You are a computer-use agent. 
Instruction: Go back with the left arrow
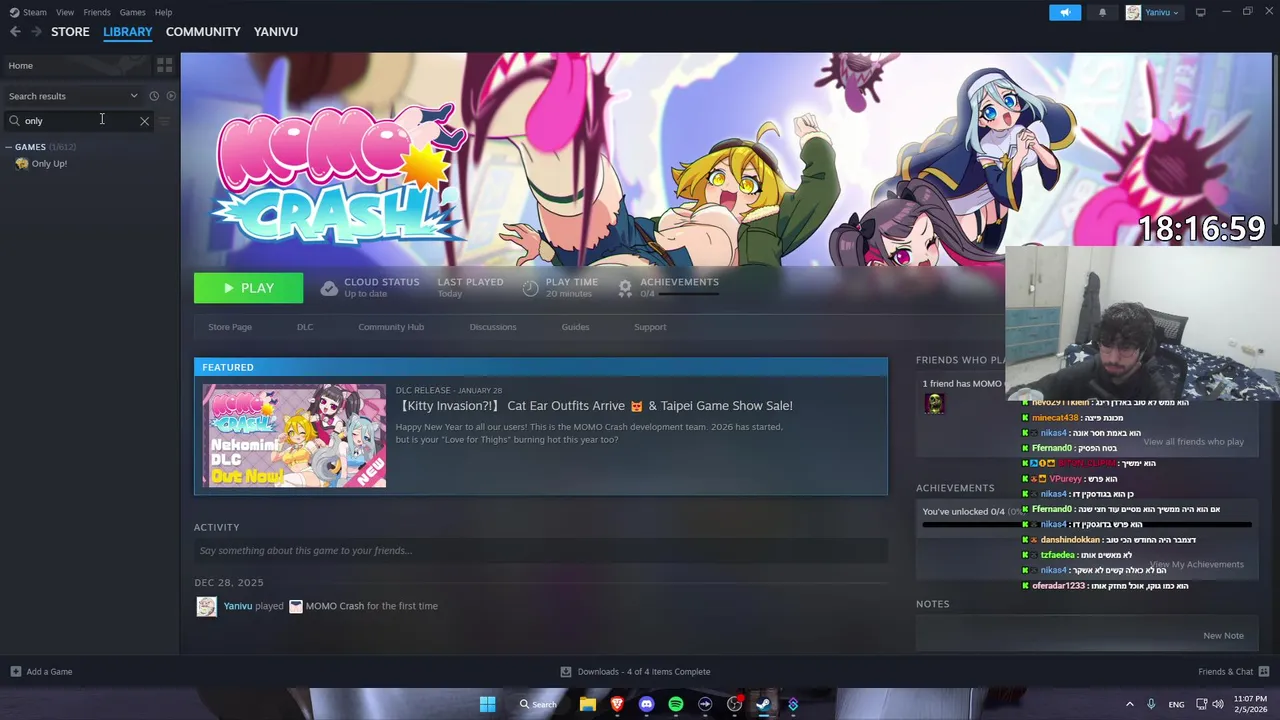(x=15, y=32)
